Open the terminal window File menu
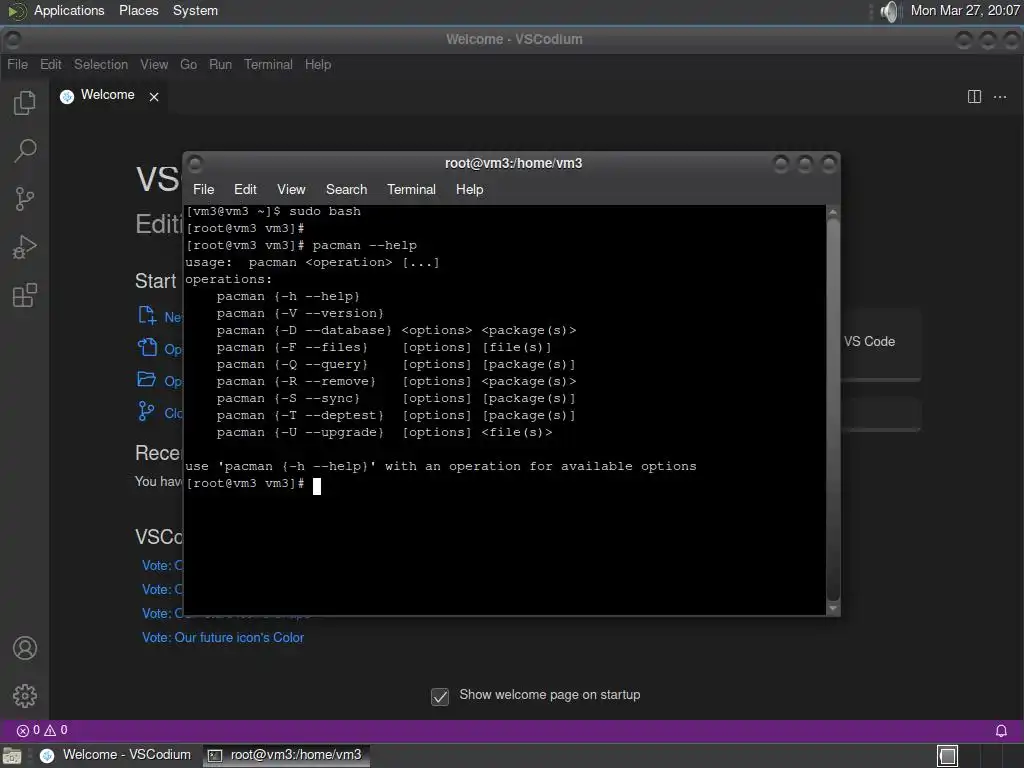 pos(203,189)
